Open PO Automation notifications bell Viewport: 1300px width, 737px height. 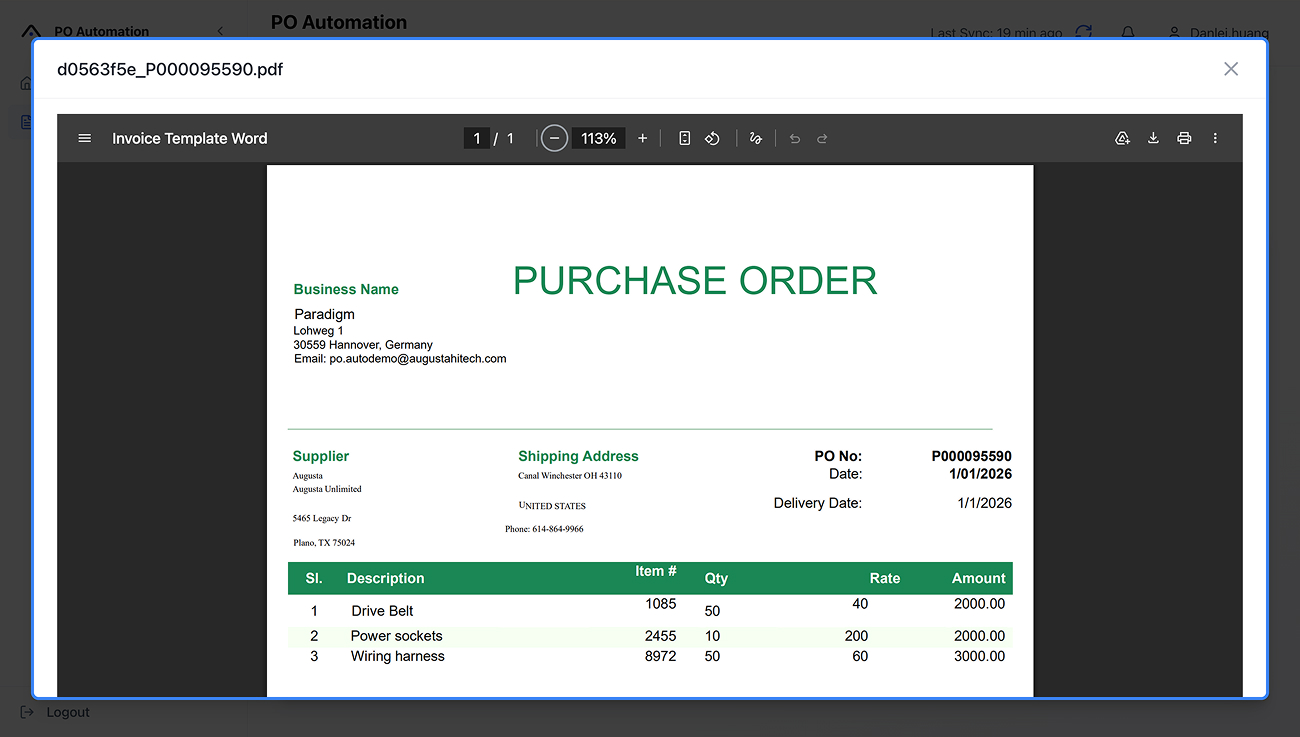click(1127, 32)
